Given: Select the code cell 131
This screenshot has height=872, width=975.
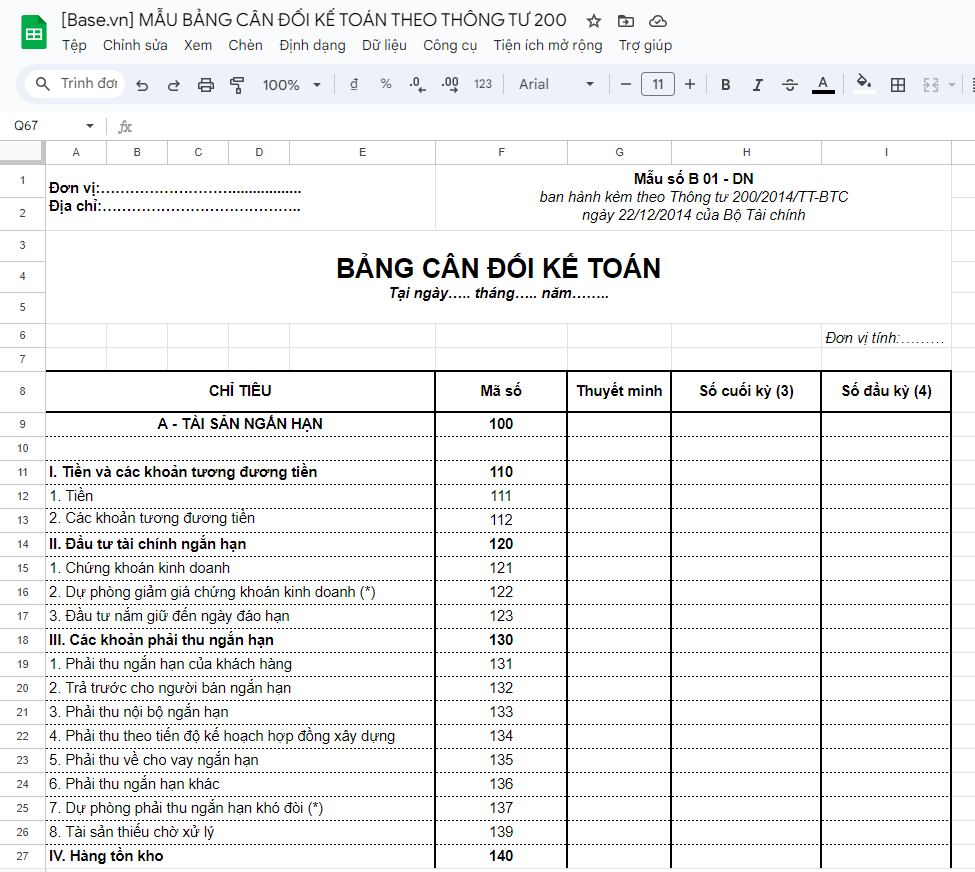Looking at the screenshot, I should (501, 664).
